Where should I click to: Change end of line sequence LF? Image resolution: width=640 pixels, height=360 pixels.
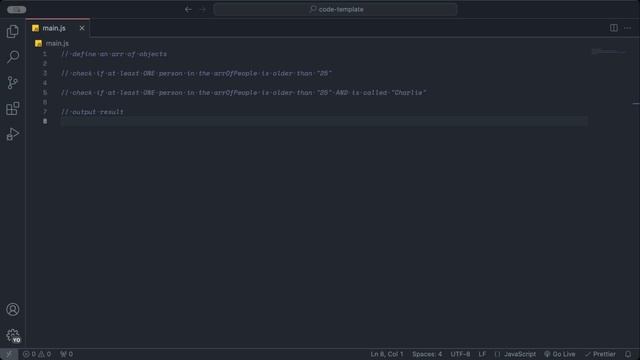pyautogui.click(x=482, y=354)
